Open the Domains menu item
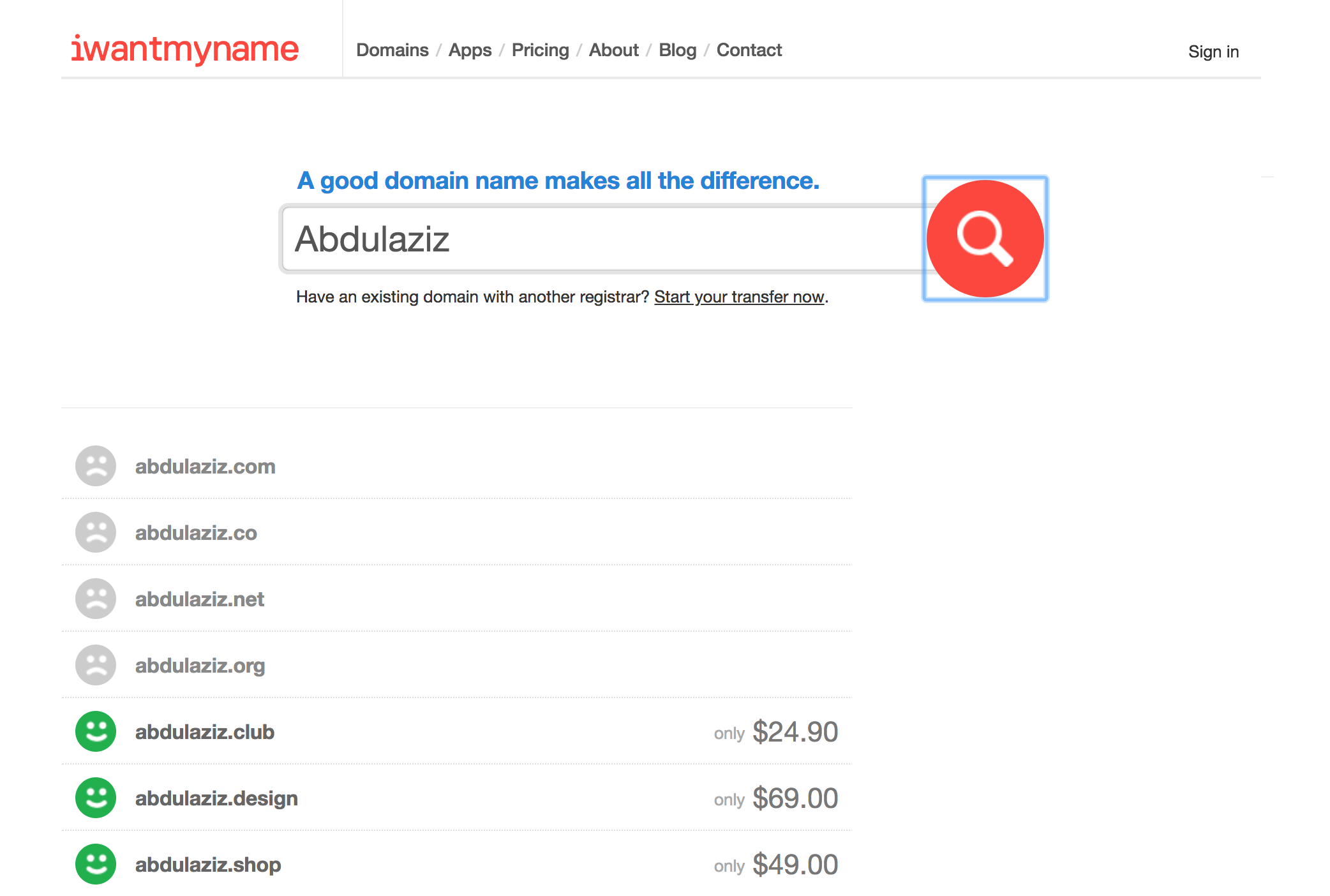The width and height of the screenshot is (1330, 896). pyautogui.click(x=392, y=50)
